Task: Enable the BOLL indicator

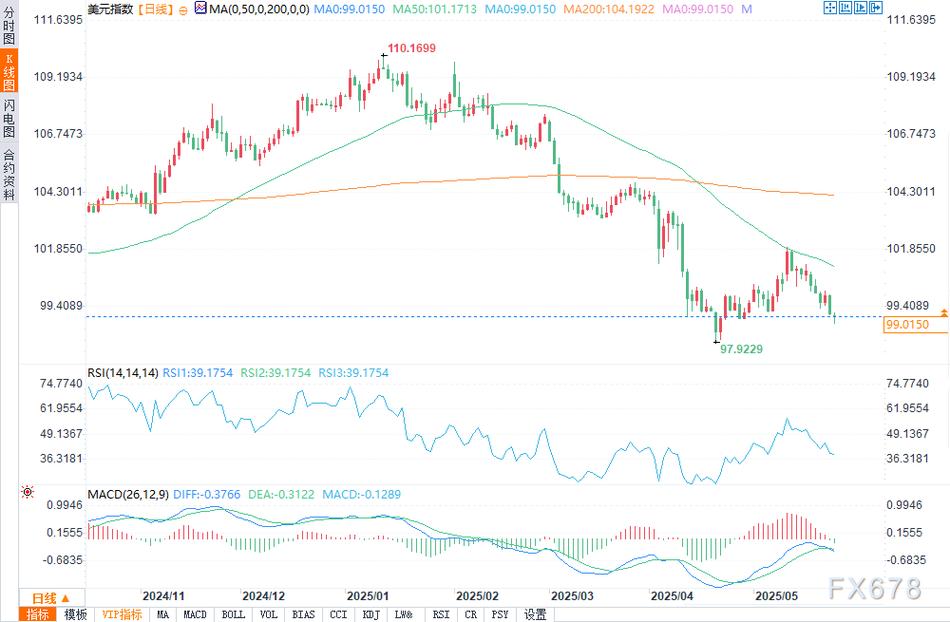Action: click(233, 614)
